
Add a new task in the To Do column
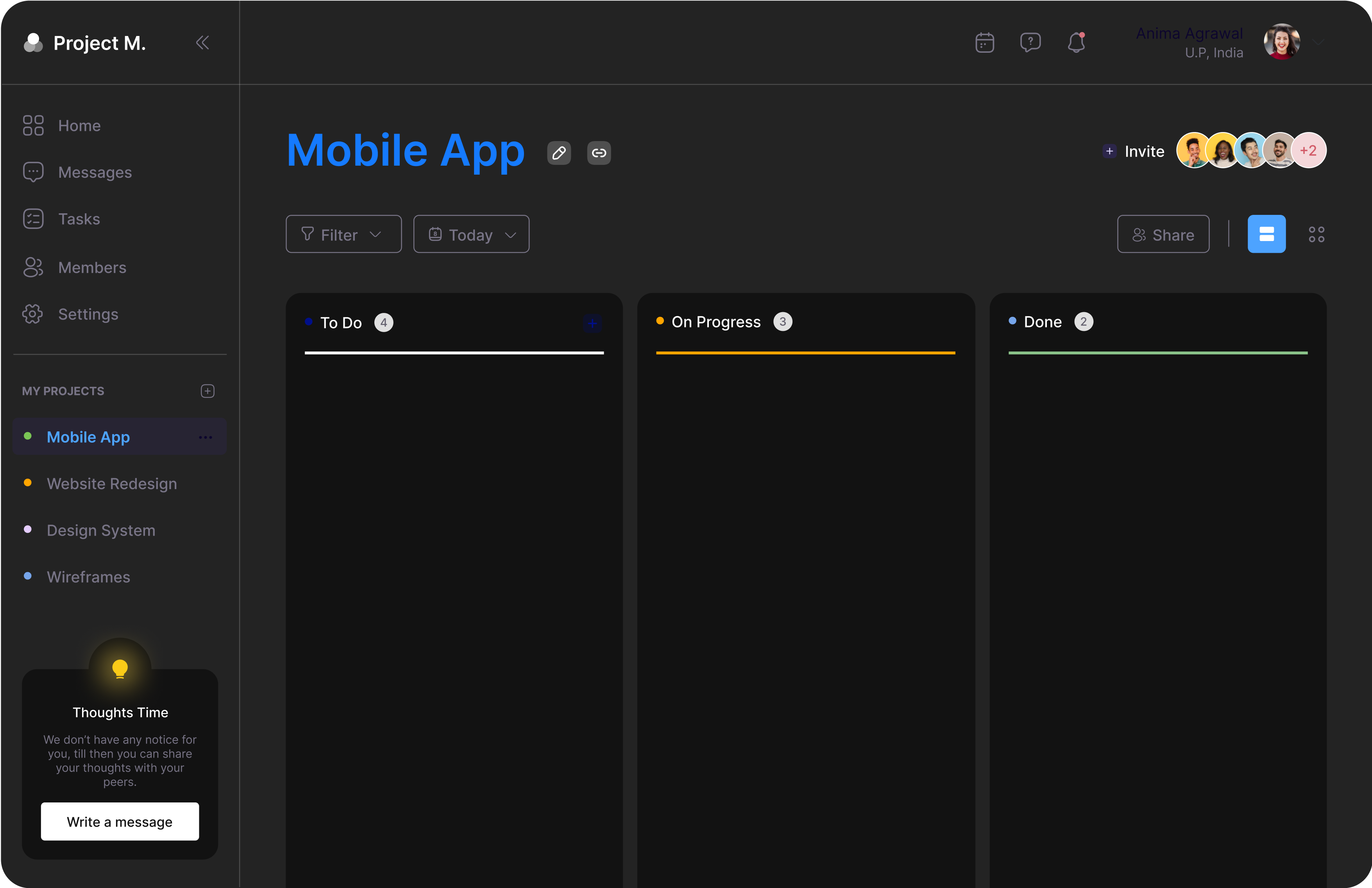pyautogui.click(x=593, y=324)
